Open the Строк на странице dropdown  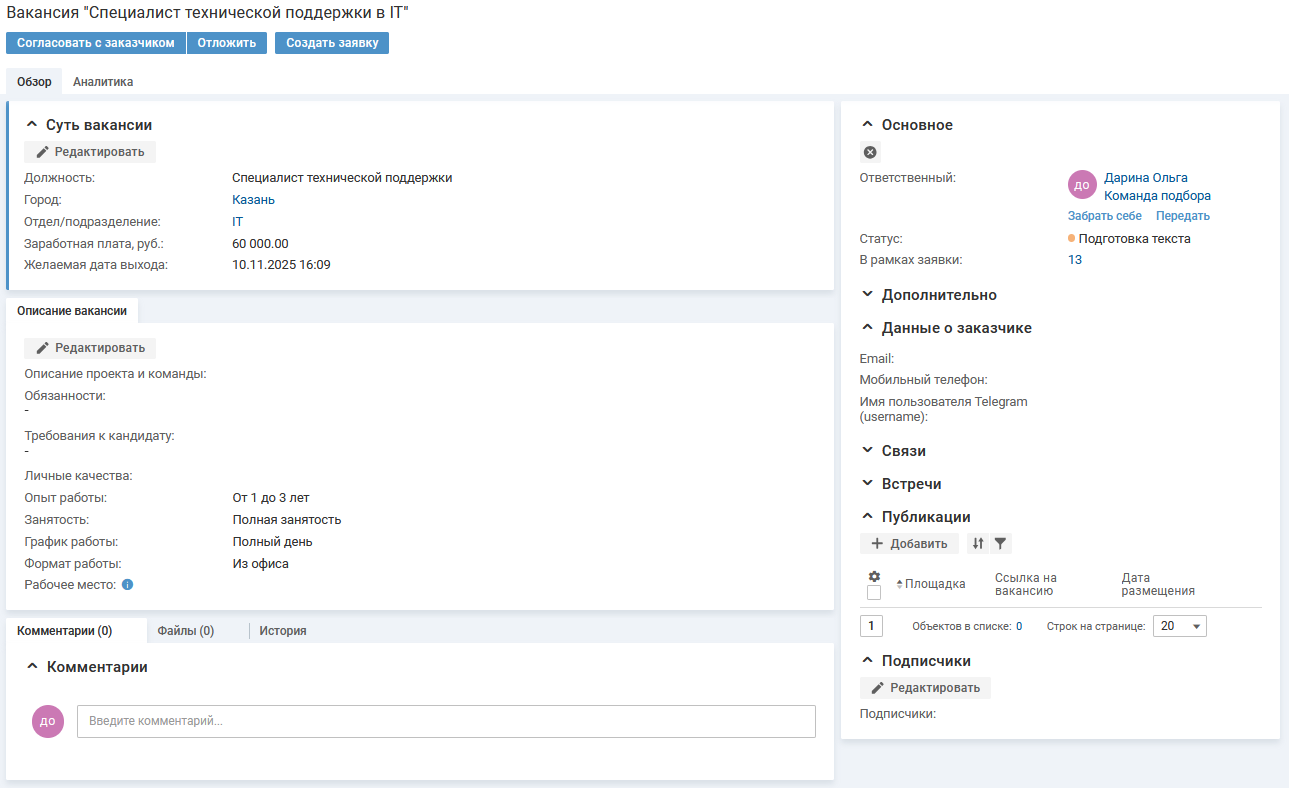coord(1180,626)
